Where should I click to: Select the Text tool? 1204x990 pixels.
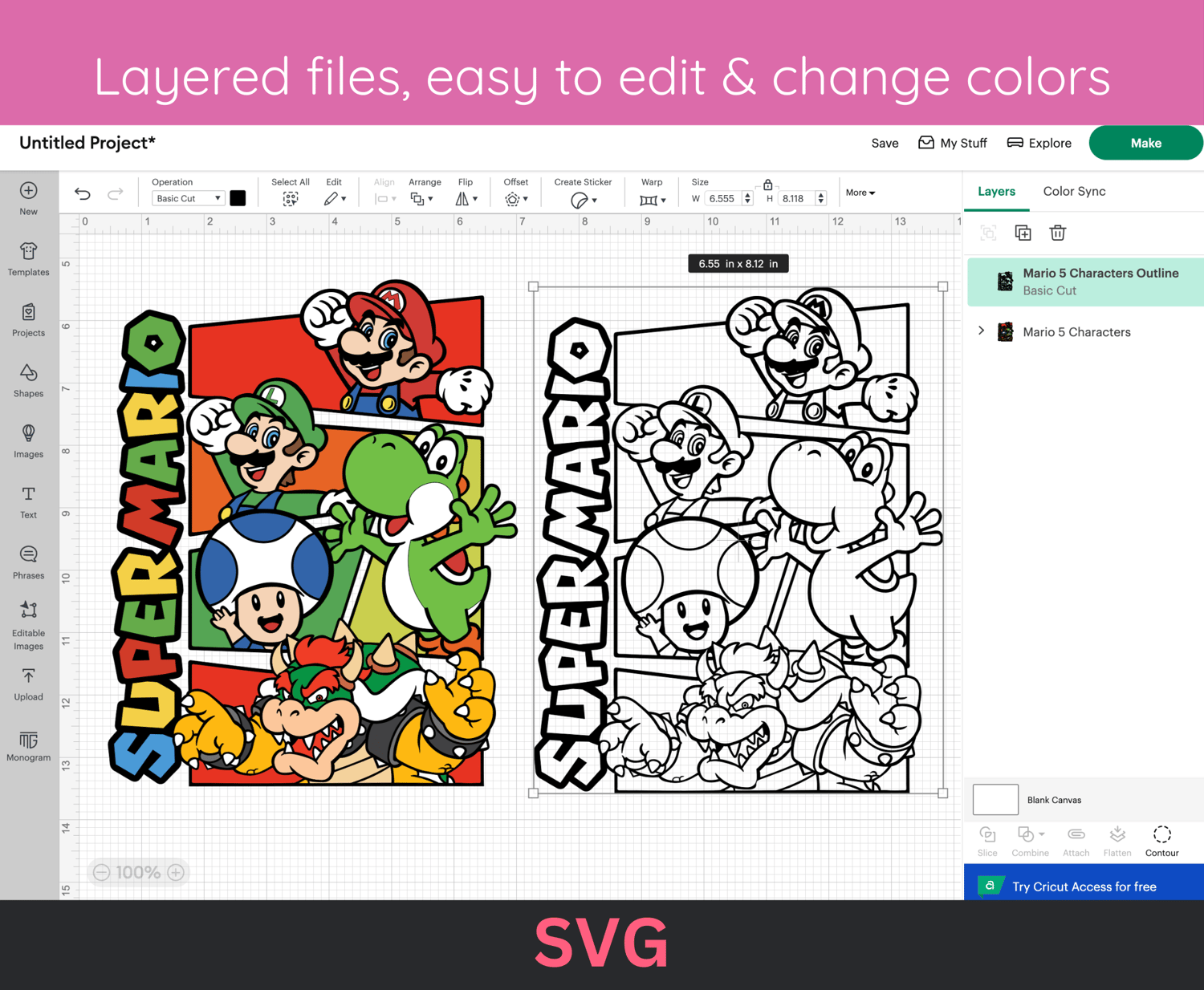click(x=28, y=502)
